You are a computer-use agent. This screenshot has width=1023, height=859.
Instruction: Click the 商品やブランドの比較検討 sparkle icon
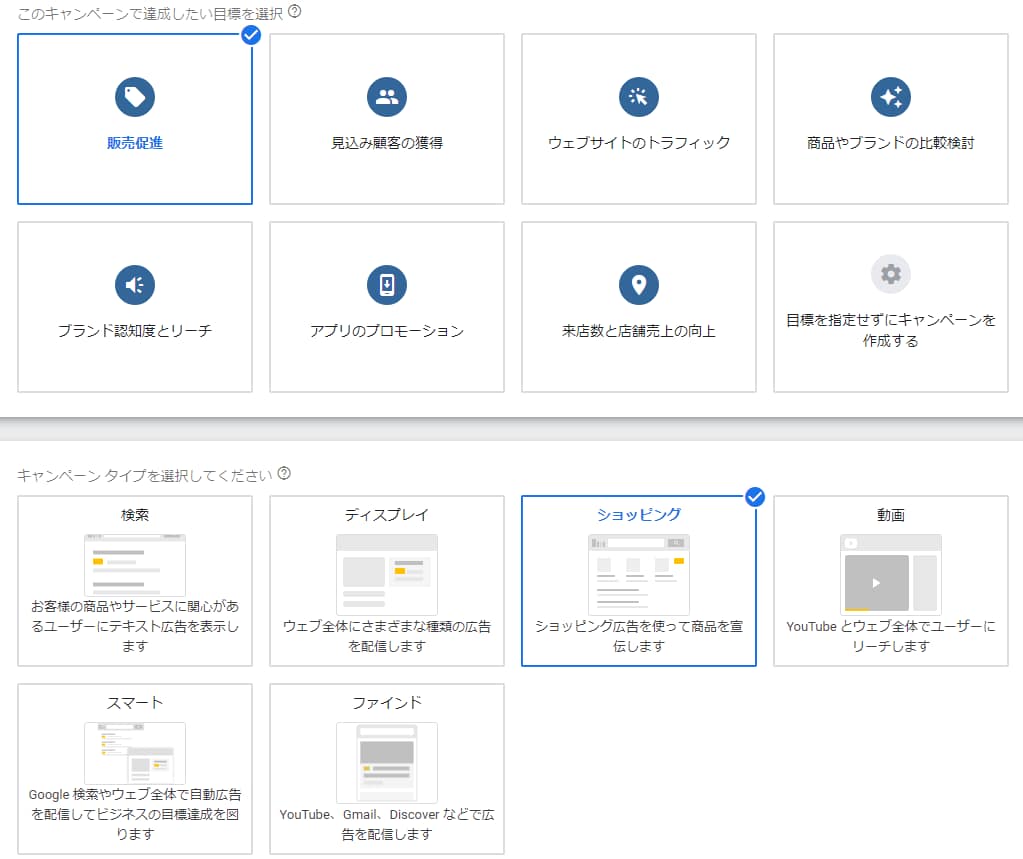point(890,97)
